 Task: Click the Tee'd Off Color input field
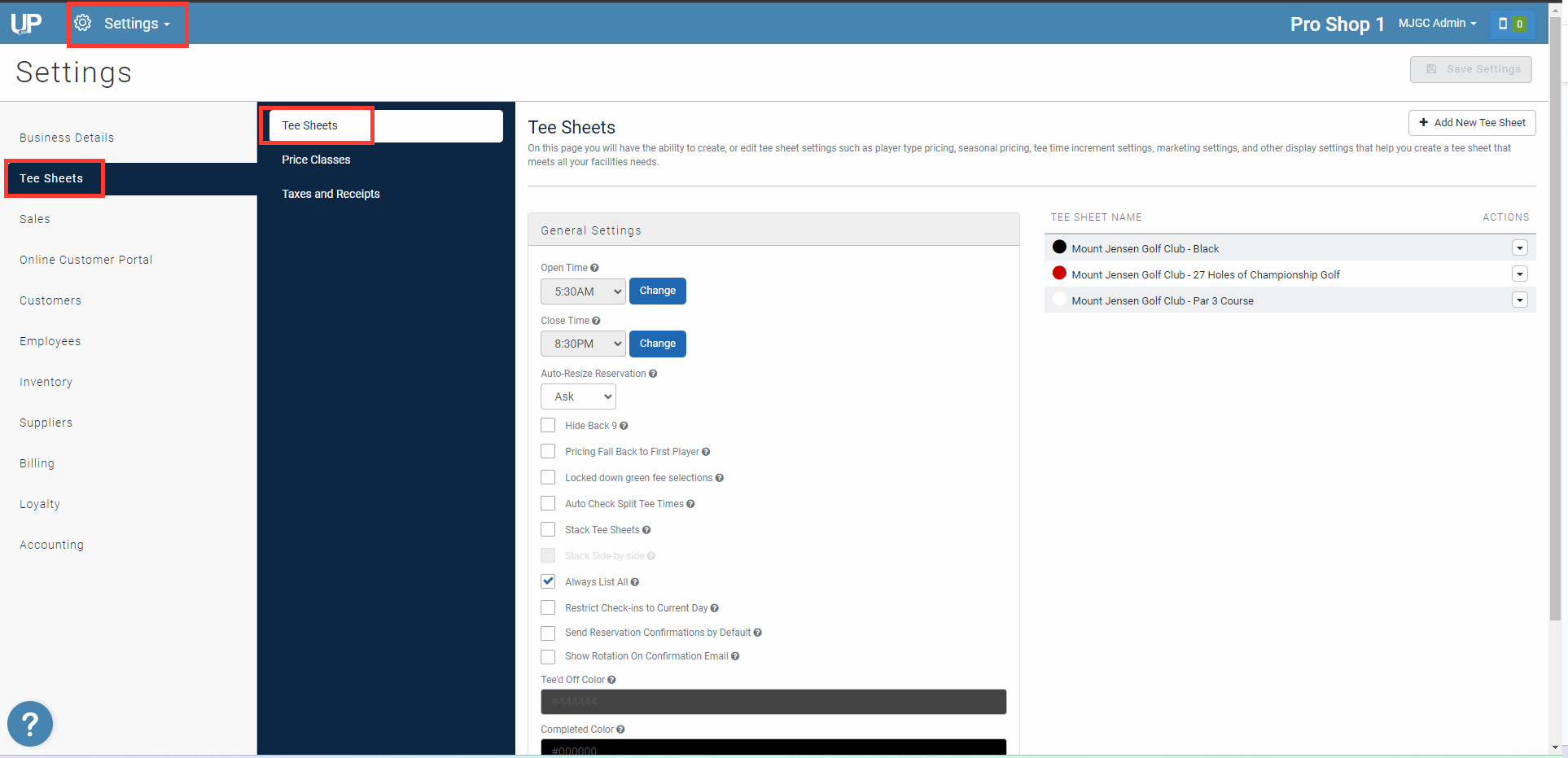(773, 702)
